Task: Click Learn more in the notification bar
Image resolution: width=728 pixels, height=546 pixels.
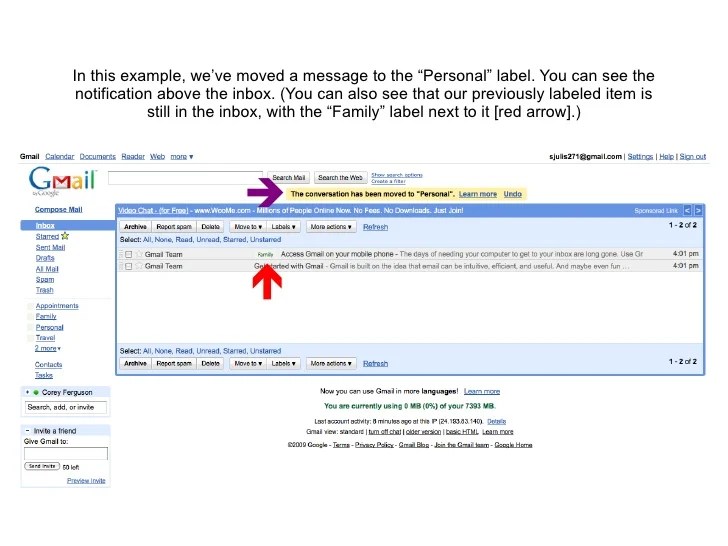Action: pyautogui.click(x=478, y=194)
